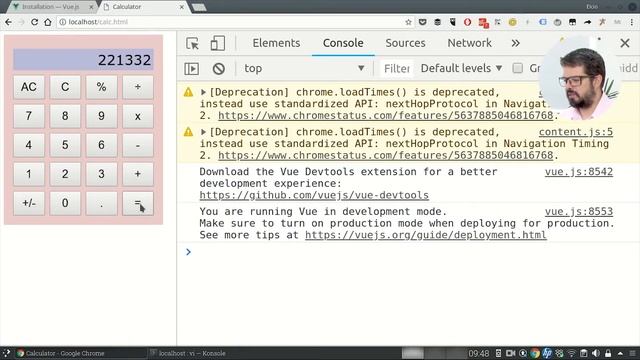Bookmark this page with the star icon
Screen dimensions: 640x360
tap(408, 22)
